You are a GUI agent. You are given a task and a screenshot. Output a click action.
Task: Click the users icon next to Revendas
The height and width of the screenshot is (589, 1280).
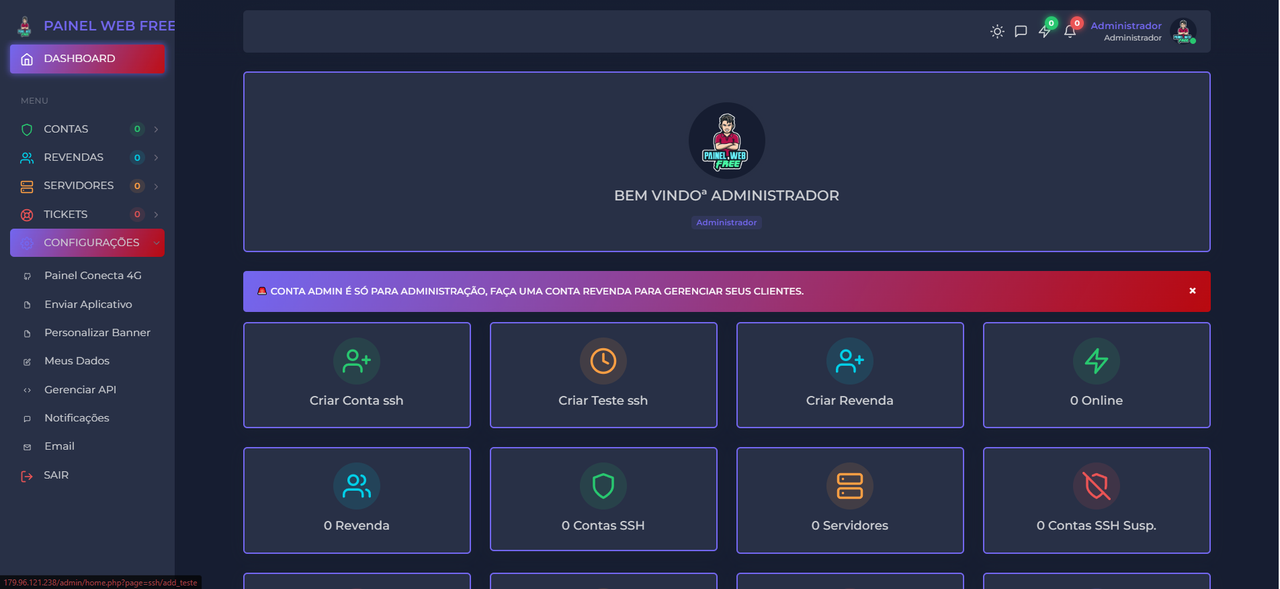27,158
